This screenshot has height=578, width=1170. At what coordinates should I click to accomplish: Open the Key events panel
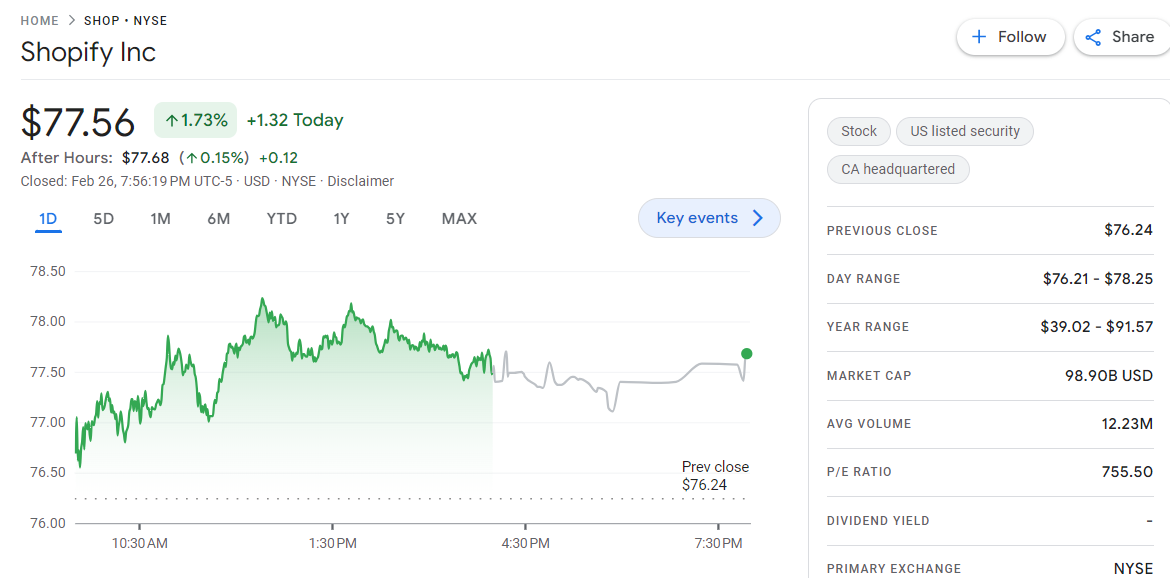709,218
